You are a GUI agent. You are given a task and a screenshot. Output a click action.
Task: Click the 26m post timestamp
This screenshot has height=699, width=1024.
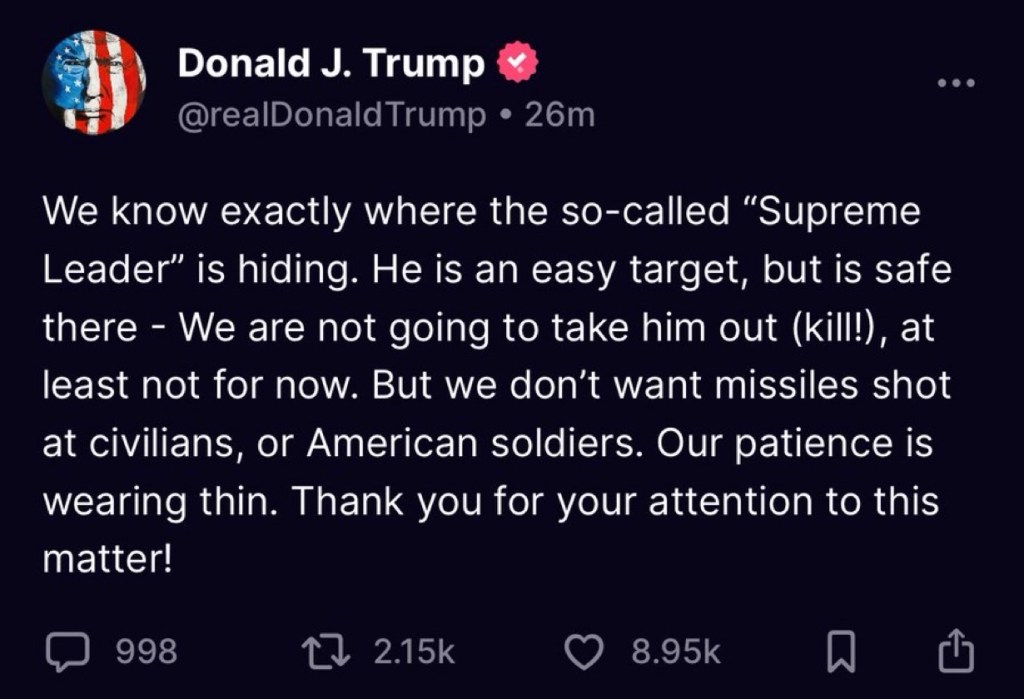560,116
